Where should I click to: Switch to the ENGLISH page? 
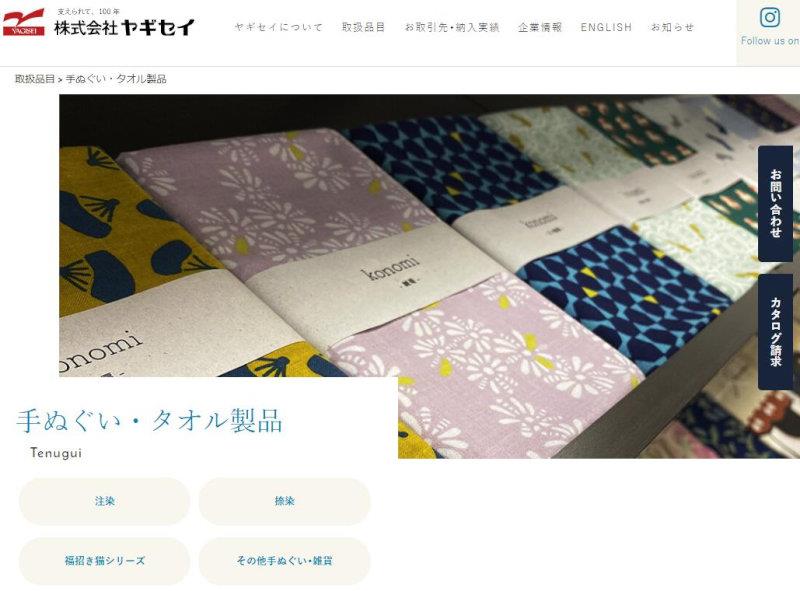coord(606,27)
